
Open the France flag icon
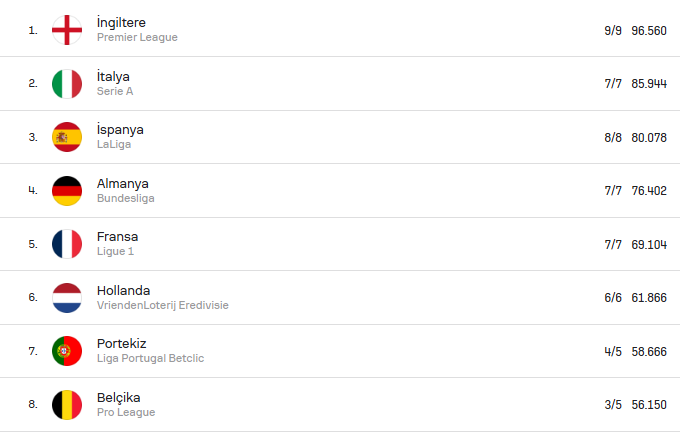click(x=67, y=244)
